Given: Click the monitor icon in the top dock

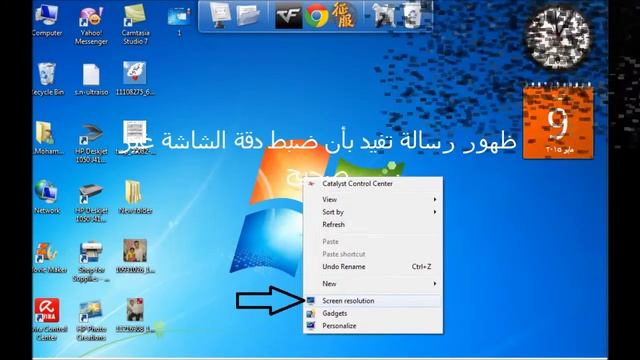Looking at the screenshot, I should (x=220, y=15).
